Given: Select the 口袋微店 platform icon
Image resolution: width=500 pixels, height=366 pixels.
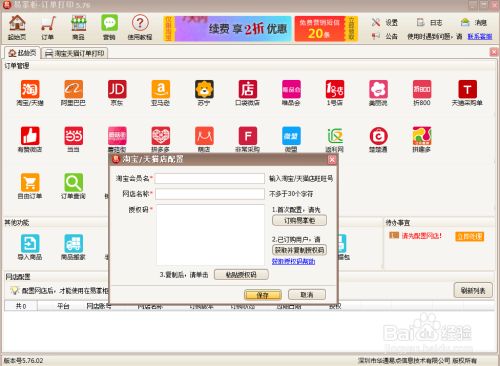Looking at the screenshot, I should (248, 93).
